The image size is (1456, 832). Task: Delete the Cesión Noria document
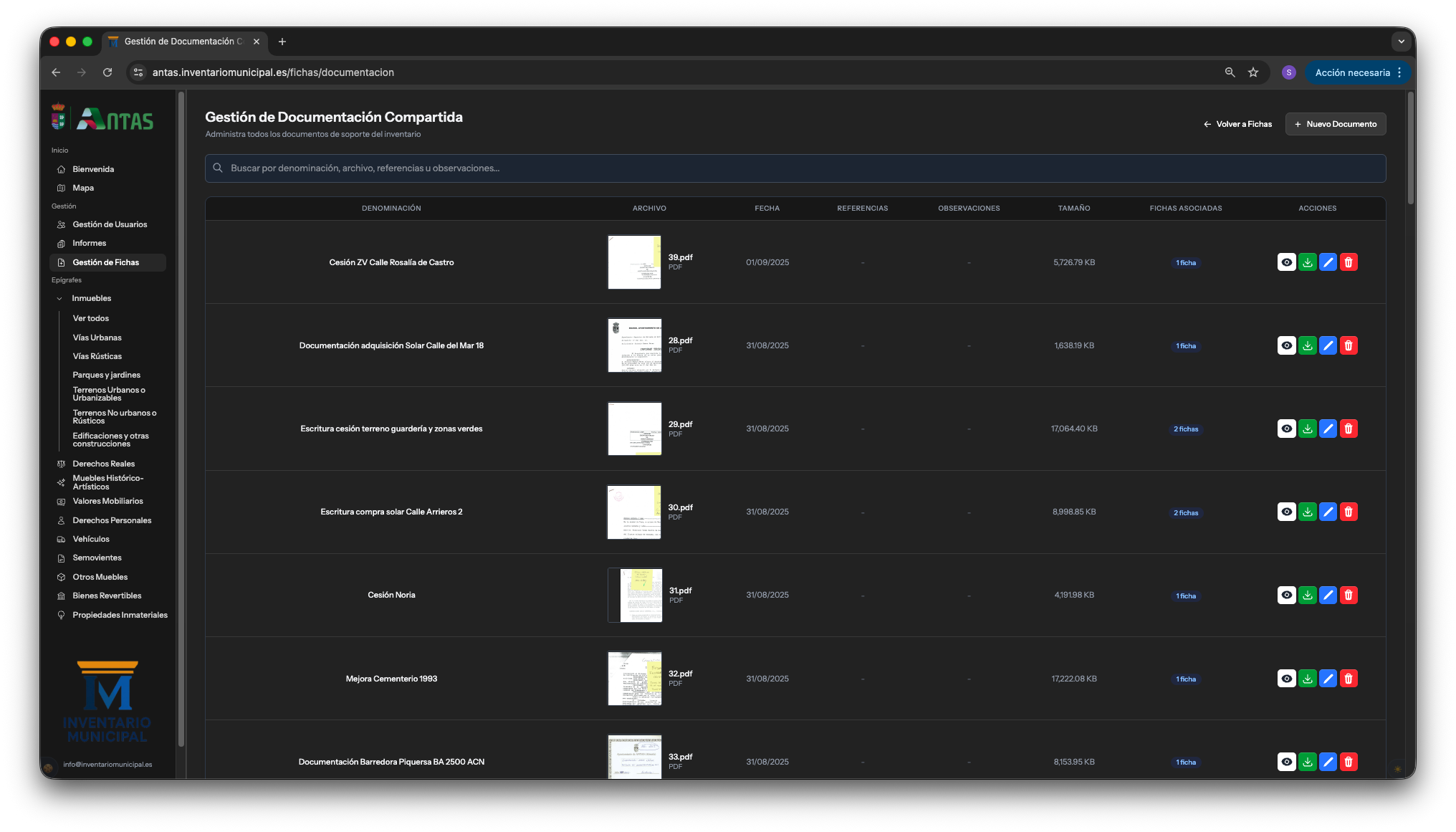[x=1349, y=595]
